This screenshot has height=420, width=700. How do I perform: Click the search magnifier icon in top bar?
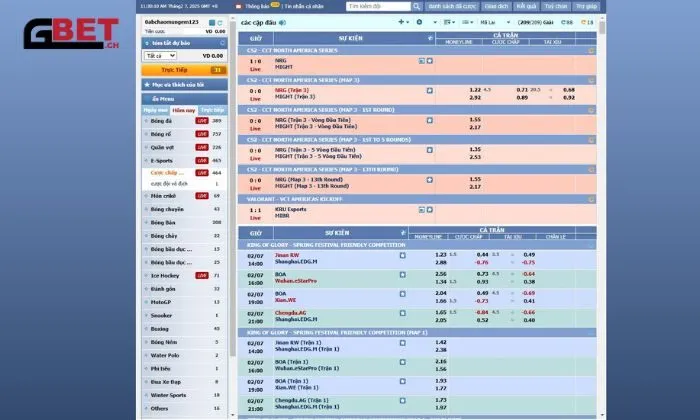coord(417,6)
